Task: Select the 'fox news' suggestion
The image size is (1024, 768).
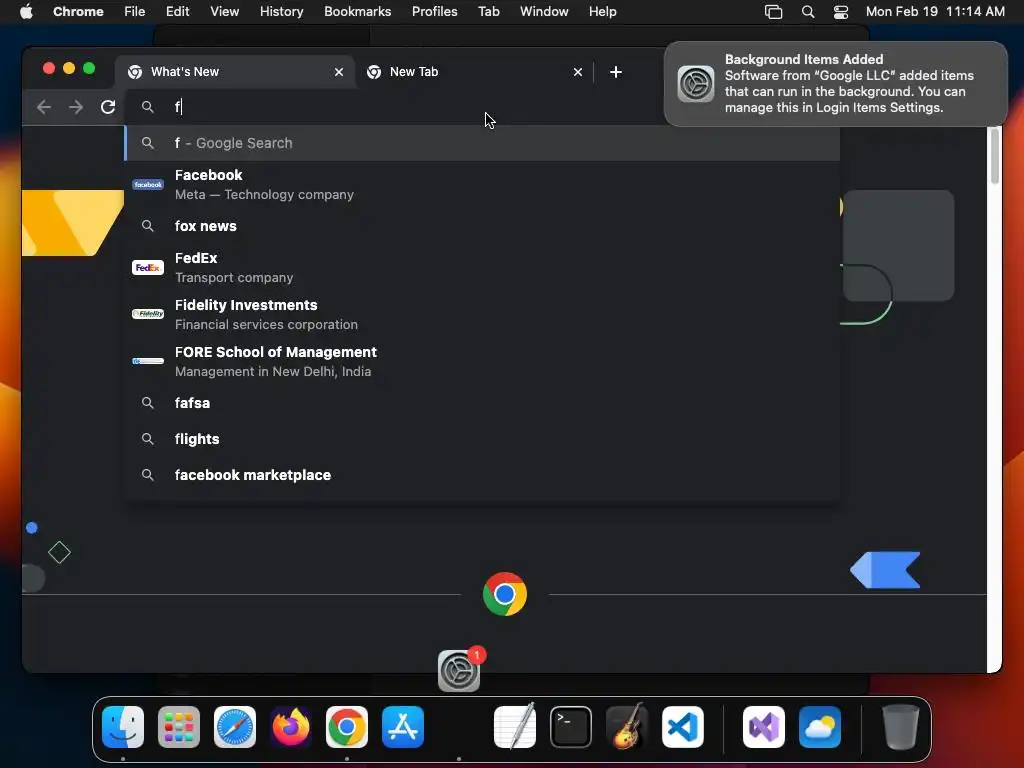Action: coord(482,226)
